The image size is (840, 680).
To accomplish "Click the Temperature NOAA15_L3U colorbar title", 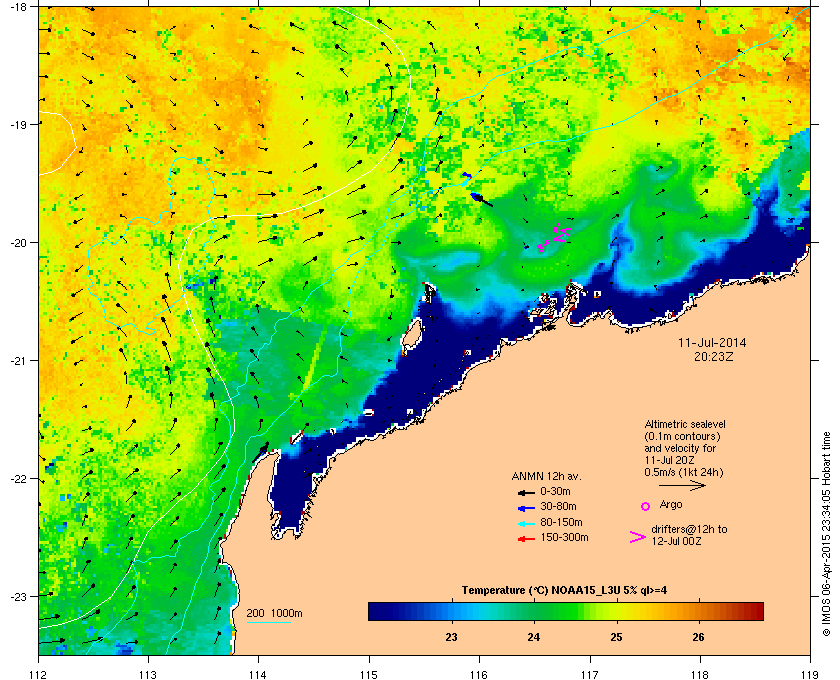I will click(x=564, y=591).
